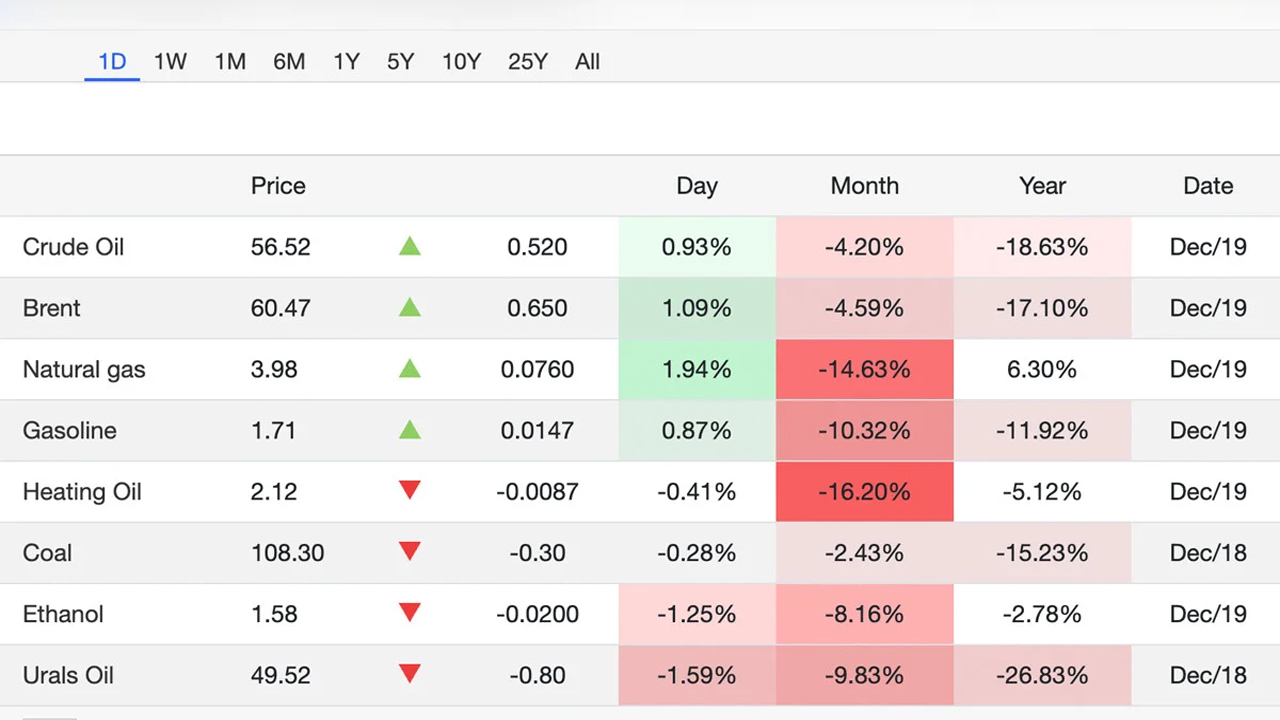Image resolution: width=1280 pixels, height=720 pixels.
Task: Sort table by Price column header
Action: [x=278, y=186]
